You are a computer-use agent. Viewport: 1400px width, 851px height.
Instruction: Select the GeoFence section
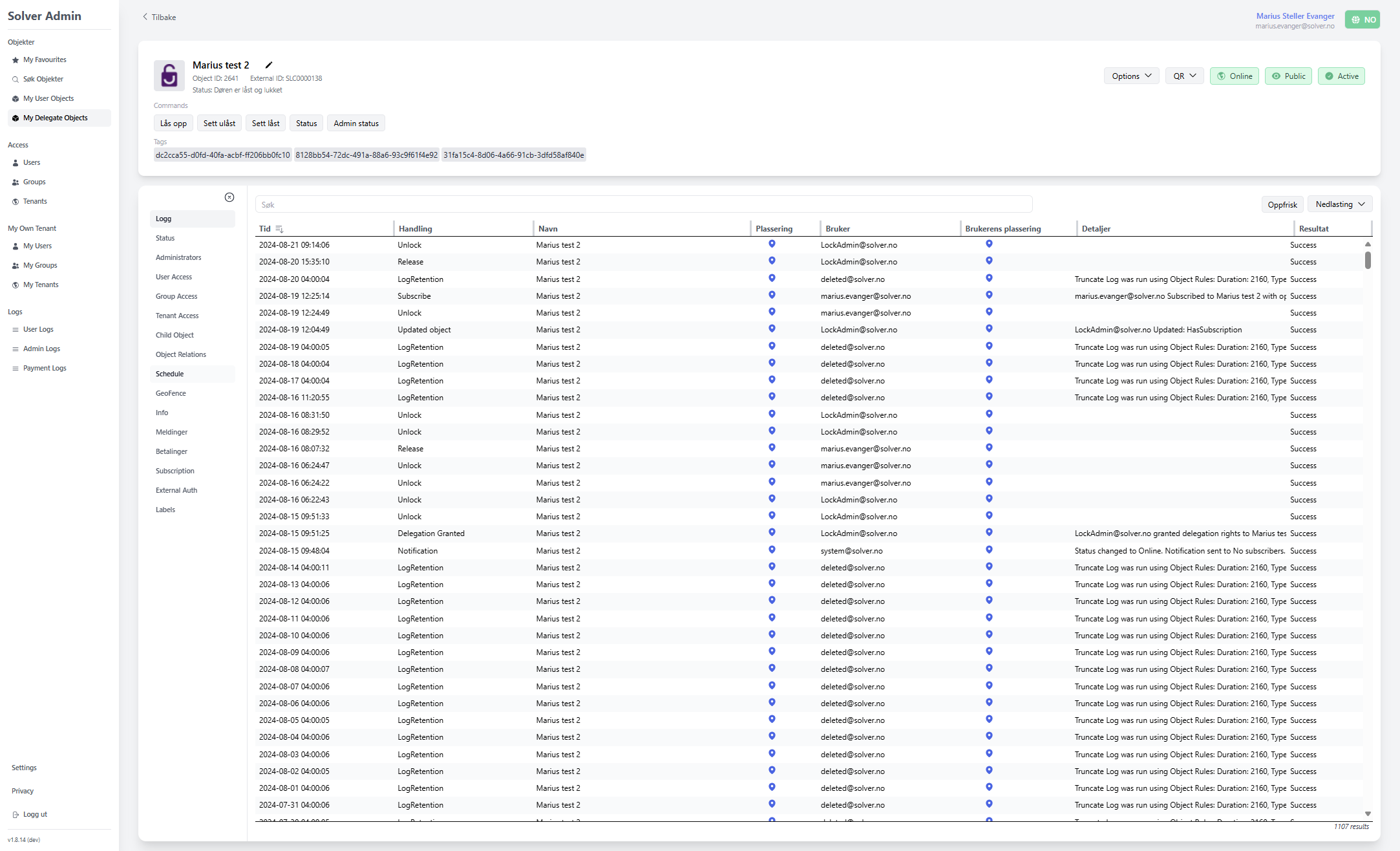pyautogui.click(x=193, y=393)
